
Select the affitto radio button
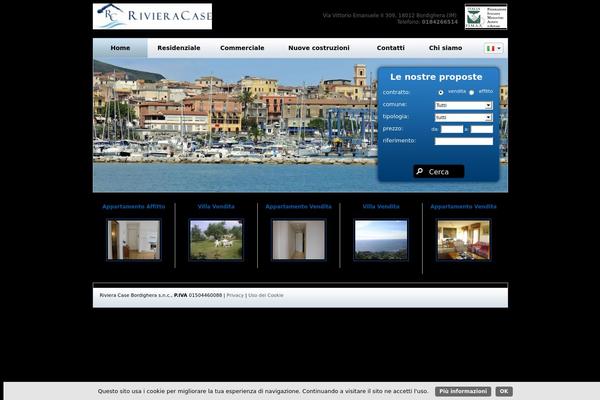pos(471,92)
